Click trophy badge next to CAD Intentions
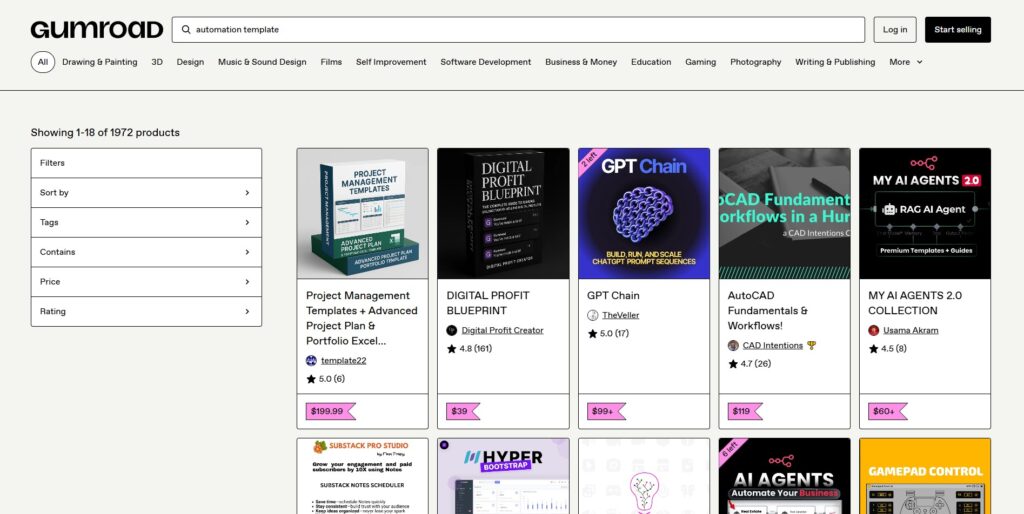Screen dimensions: 1024x514 click(x=812, y=345)
